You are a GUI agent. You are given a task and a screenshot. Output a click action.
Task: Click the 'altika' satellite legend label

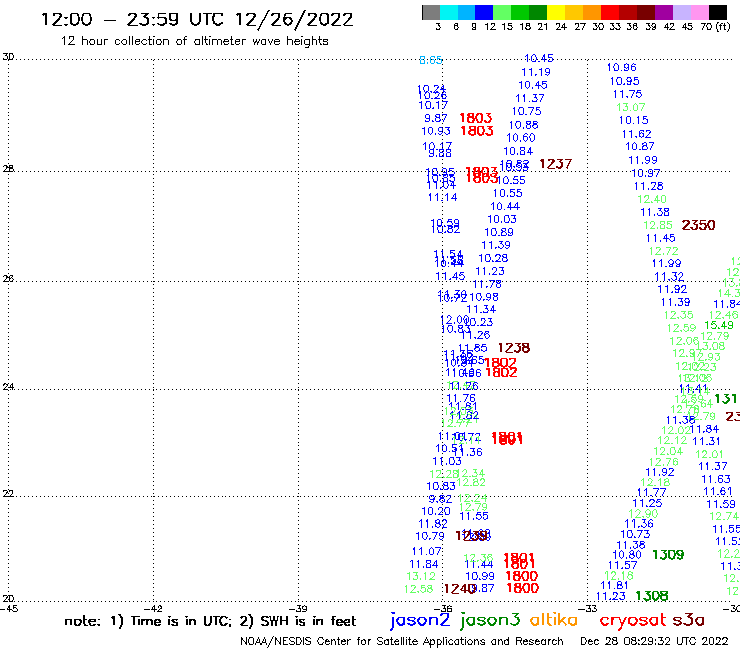[x=554, y=620]
